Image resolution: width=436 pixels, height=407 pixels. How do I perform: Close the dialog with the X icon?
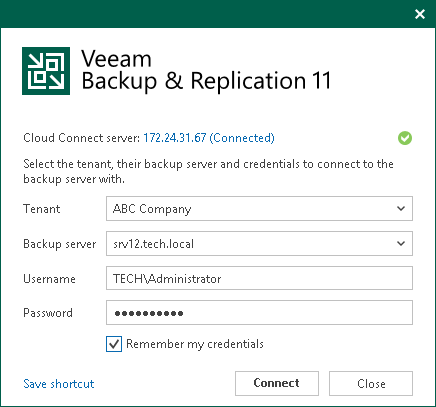pos(420,14)
